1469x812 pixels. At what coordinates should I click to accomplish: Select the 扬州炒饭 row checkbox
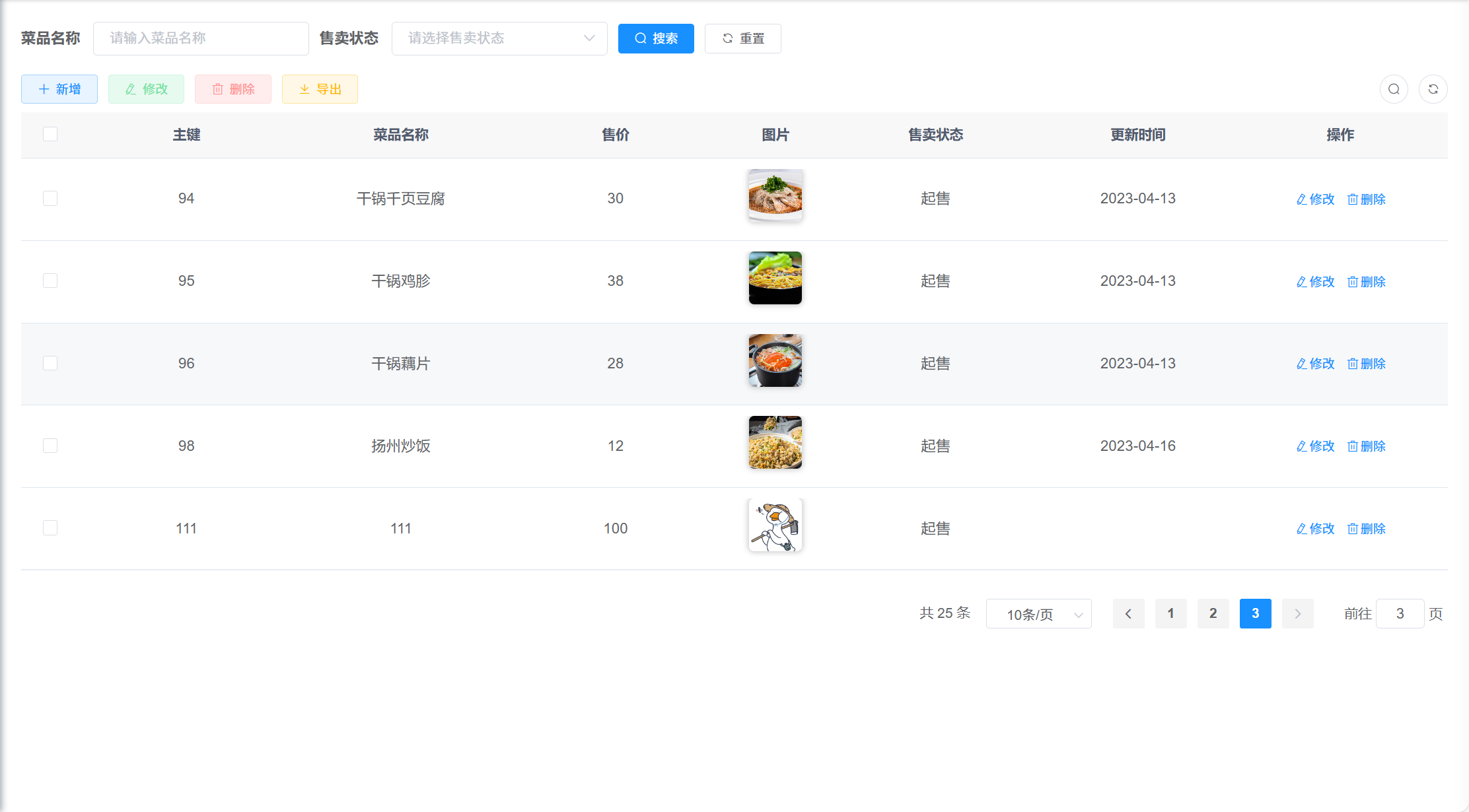(50, 446)
